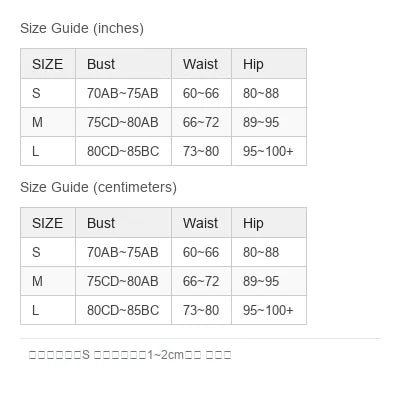This screenshot has width=400, height=396.
Task: Click the Hip header in centimeters table
Action: click(253, 223)
